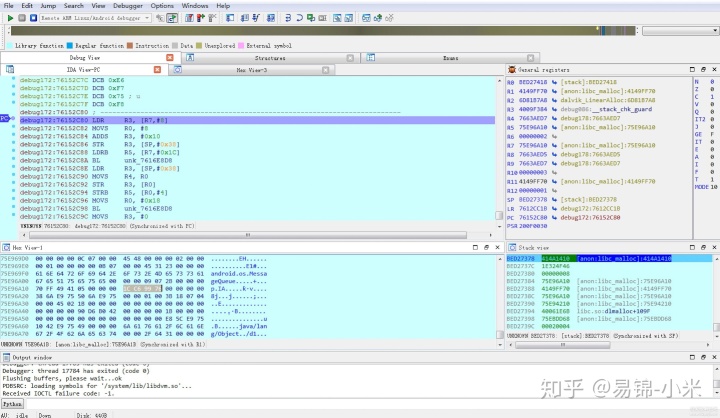Click the IDA view horizontal scrollbar
Screen dimensions: 720x418
coord(248,235)
